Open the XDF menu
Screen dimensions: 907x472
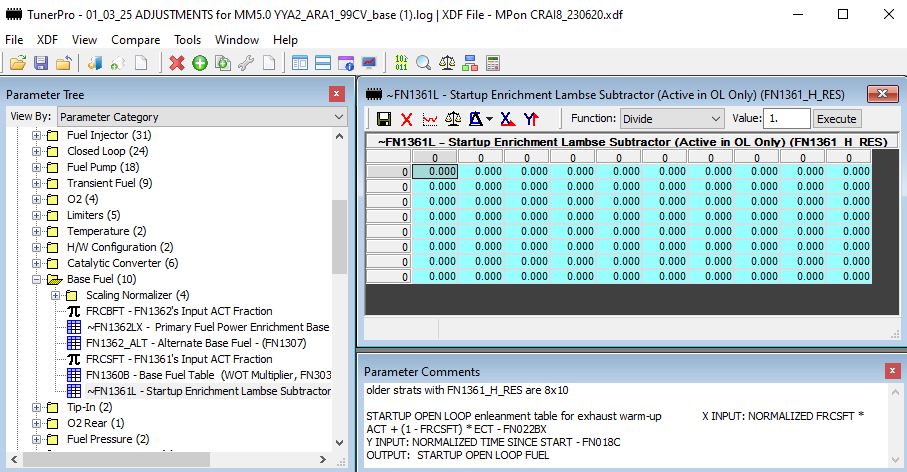pos(47,40)
